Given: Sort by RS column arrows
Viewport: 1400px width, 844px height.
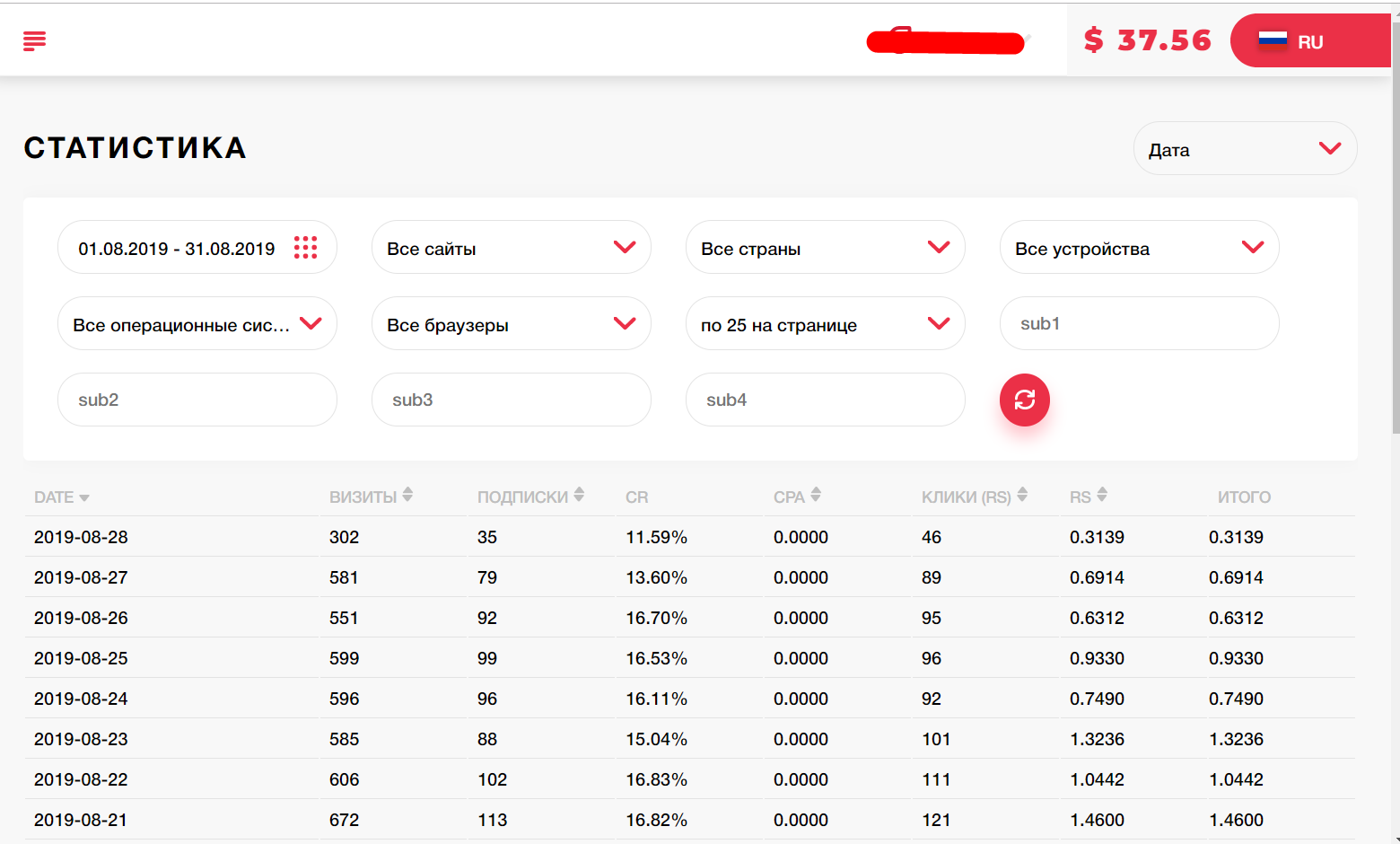Looking at the screenshot, I should pyautogui.click(x=1102, y=495).
